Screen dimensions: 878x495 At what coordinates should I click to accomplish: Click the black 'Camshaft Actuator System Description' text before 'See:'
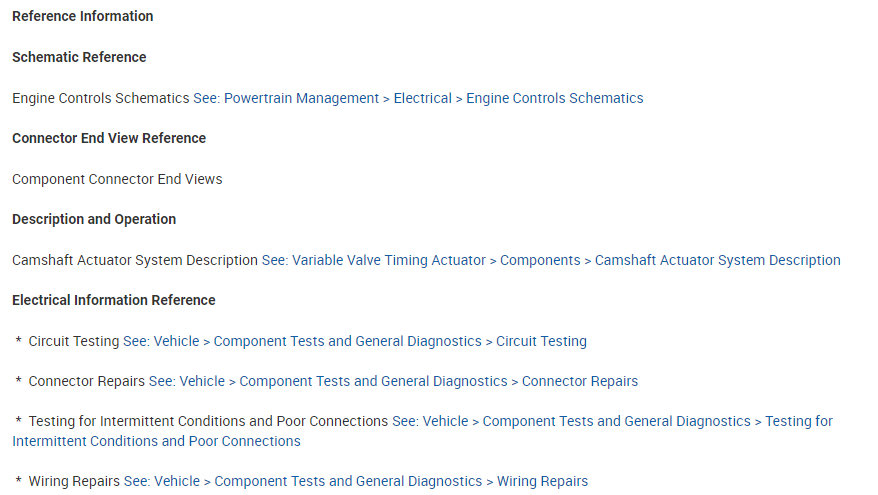[135, 260]
